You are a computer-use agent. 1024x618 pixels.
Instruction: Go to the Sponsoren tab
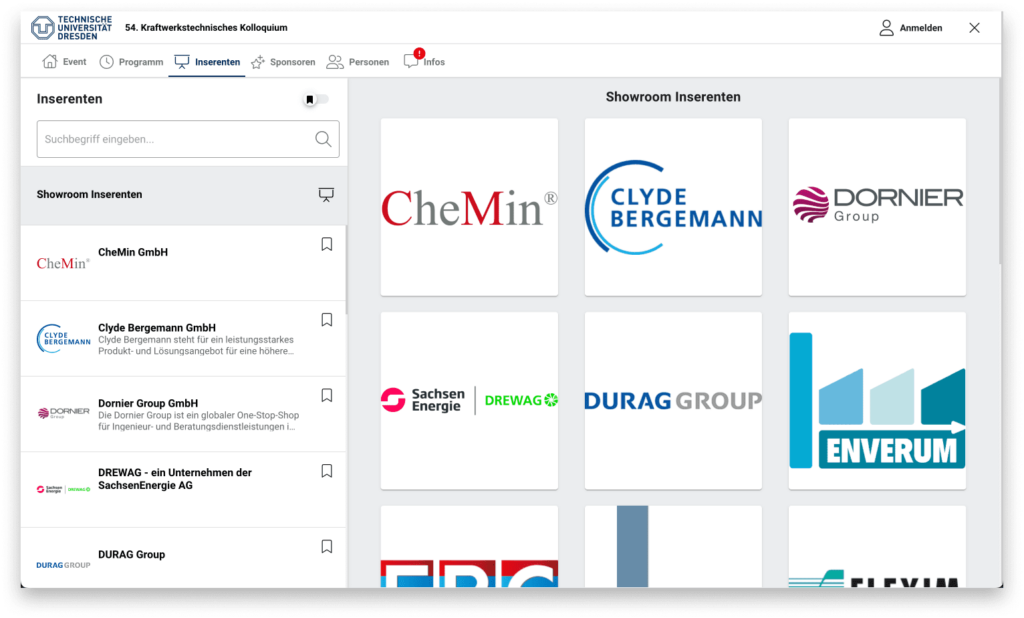tap(283, 62)
